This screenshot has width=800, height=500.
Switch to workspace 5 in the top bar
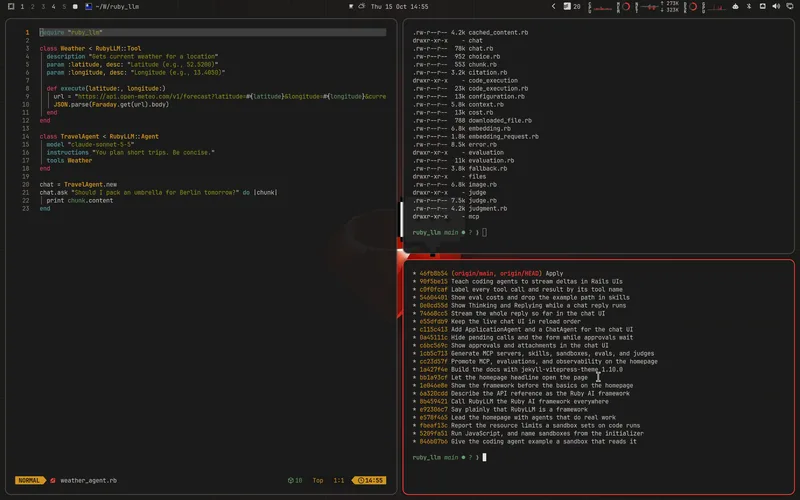pos(64,7)
